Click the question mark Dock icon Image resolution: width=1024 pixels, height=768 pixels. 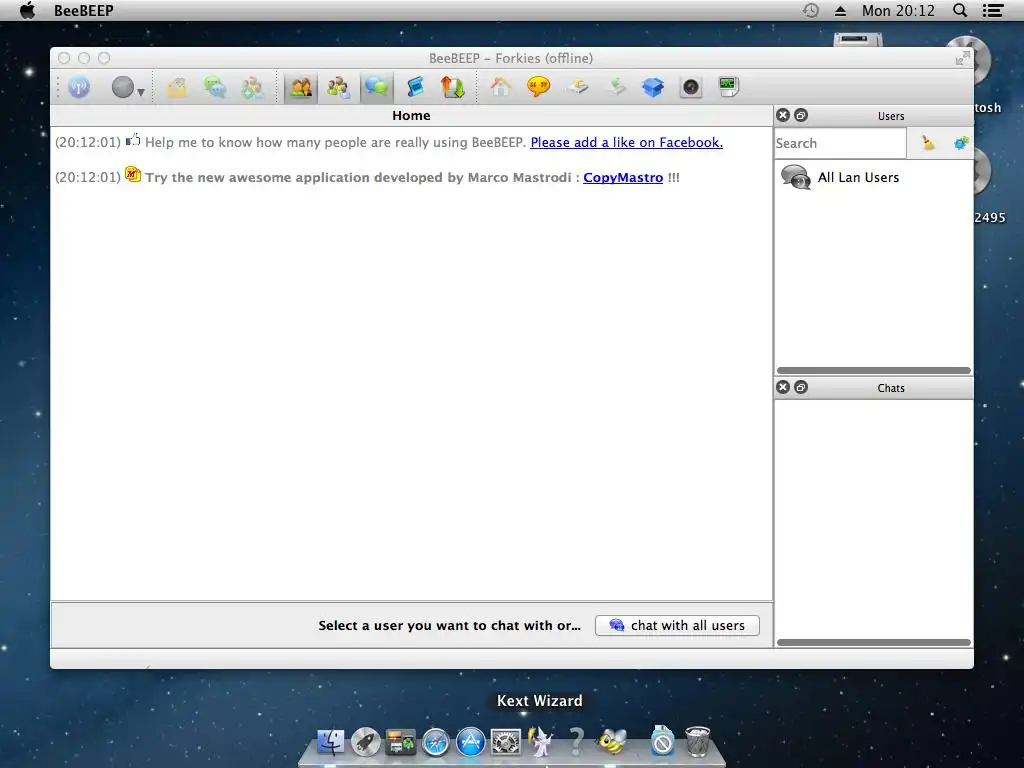[576, 742]
